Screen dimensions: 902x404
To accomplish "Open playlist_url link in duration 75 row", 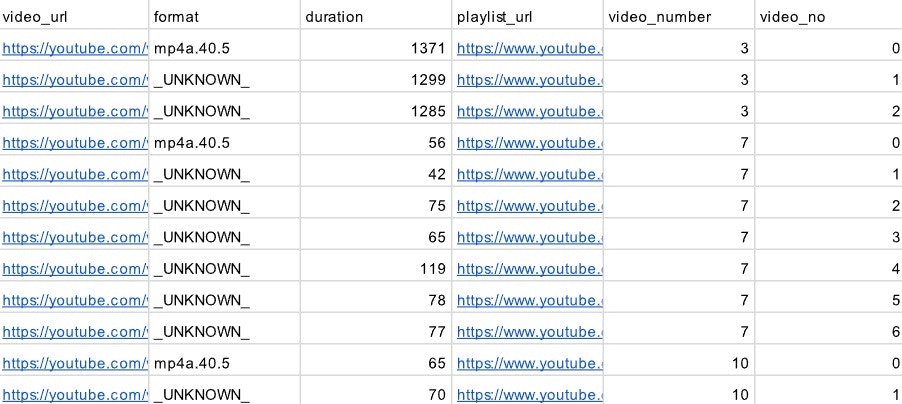I will [x=529, y=206].
